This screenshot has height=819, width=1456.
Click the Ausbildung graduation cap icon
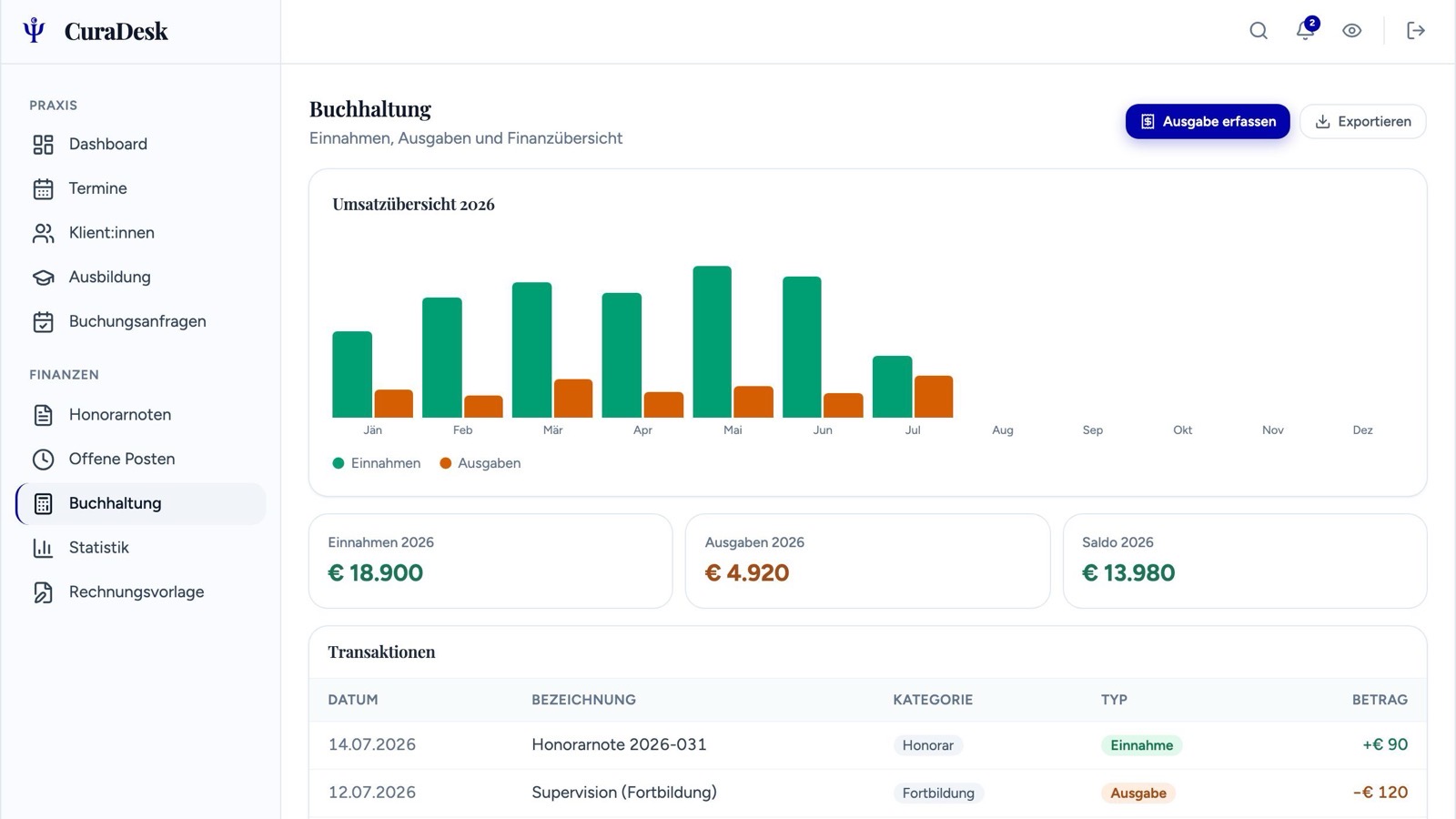pyautogui.click(x=44, y=278)
